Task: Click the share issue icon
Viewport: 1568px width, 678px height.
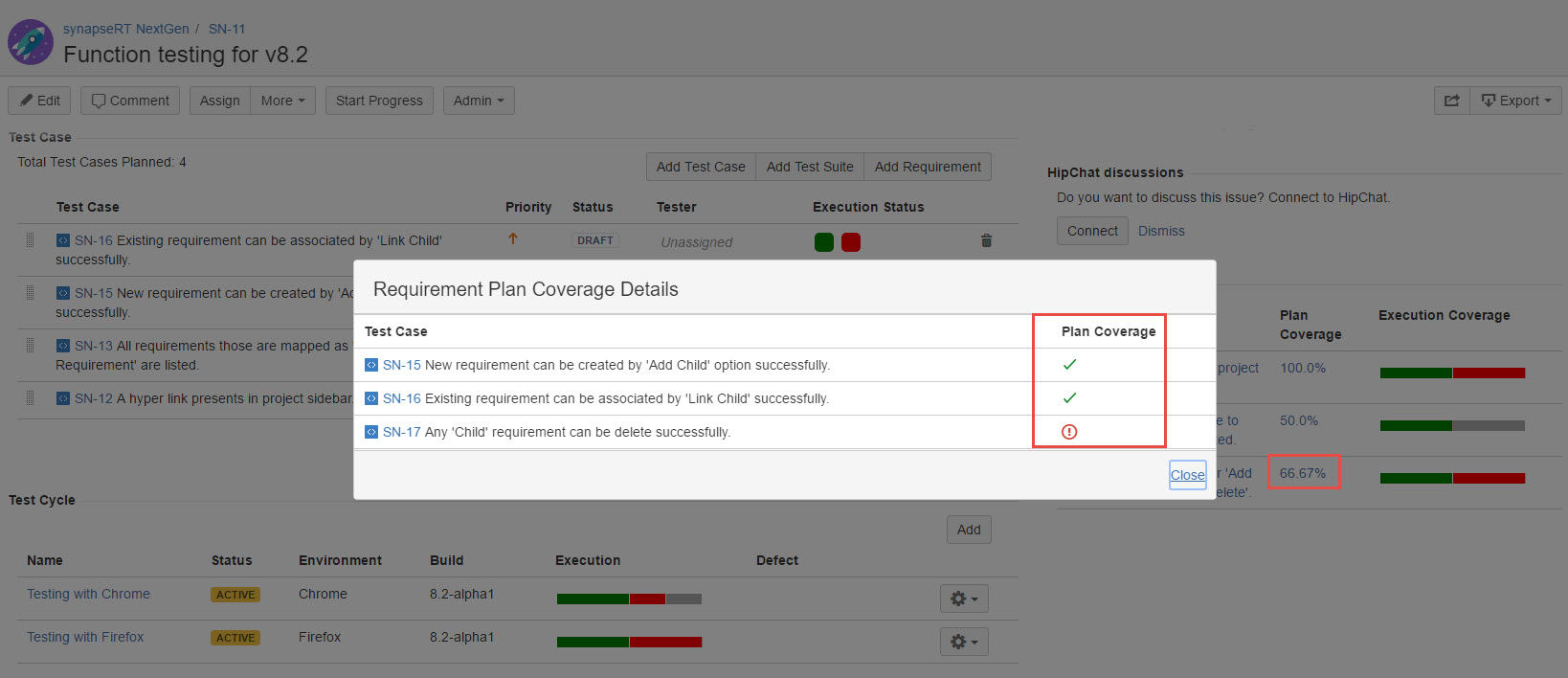Action: (1451, 101)
